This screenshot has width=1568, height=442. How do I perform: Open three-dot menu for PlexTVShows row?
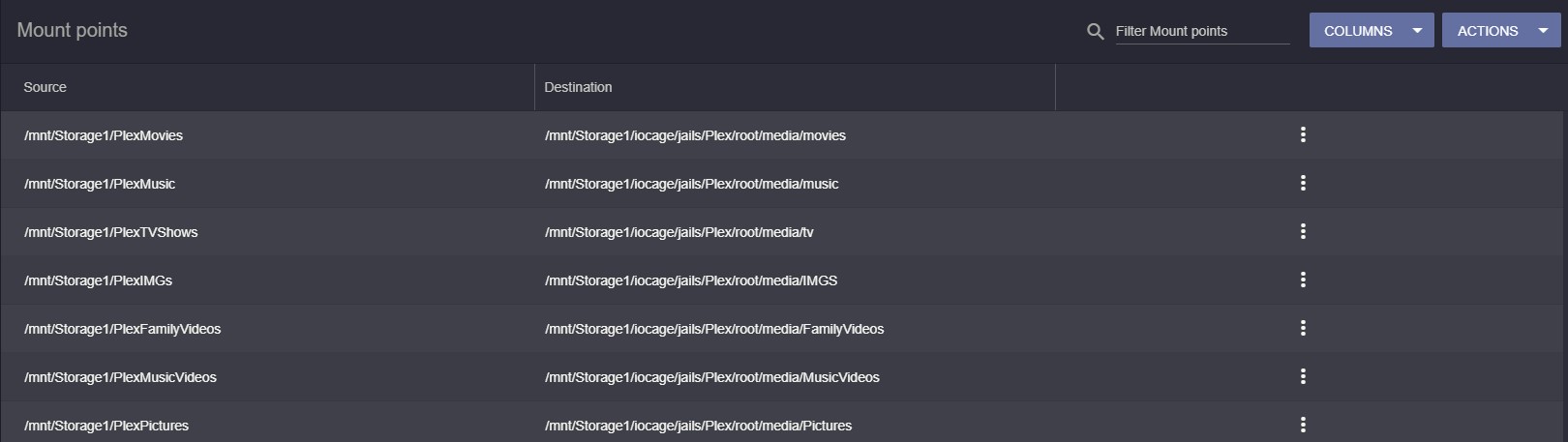pyautogui.click(x=1303, y=231)
